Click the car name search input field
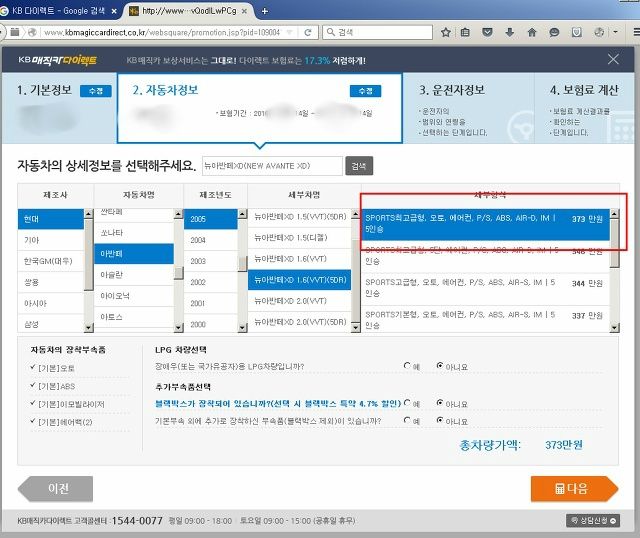 click(272, 166)
